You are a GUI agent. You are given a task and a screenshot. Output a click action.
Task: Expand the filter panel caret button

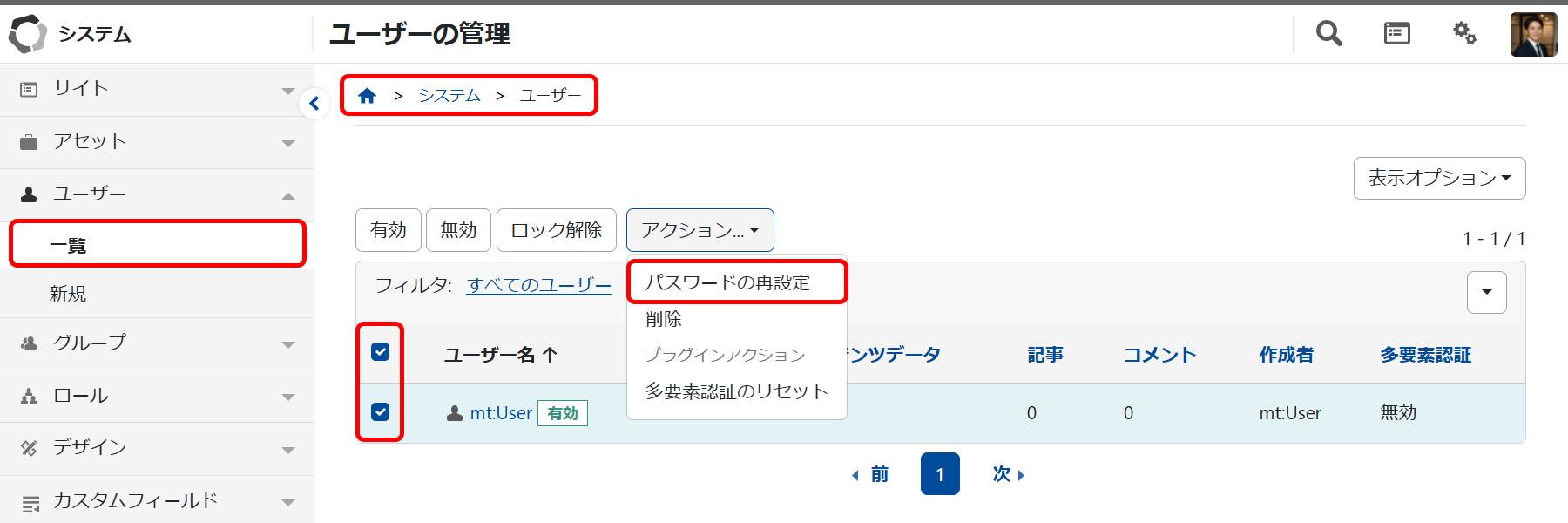(x=1486, y=292)
